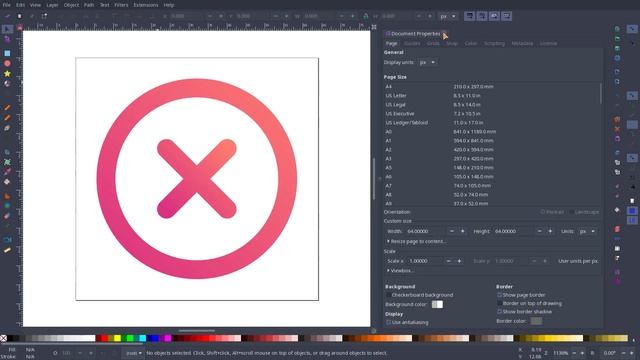
Task: Select the Star polygon tool
Action: 7,74
